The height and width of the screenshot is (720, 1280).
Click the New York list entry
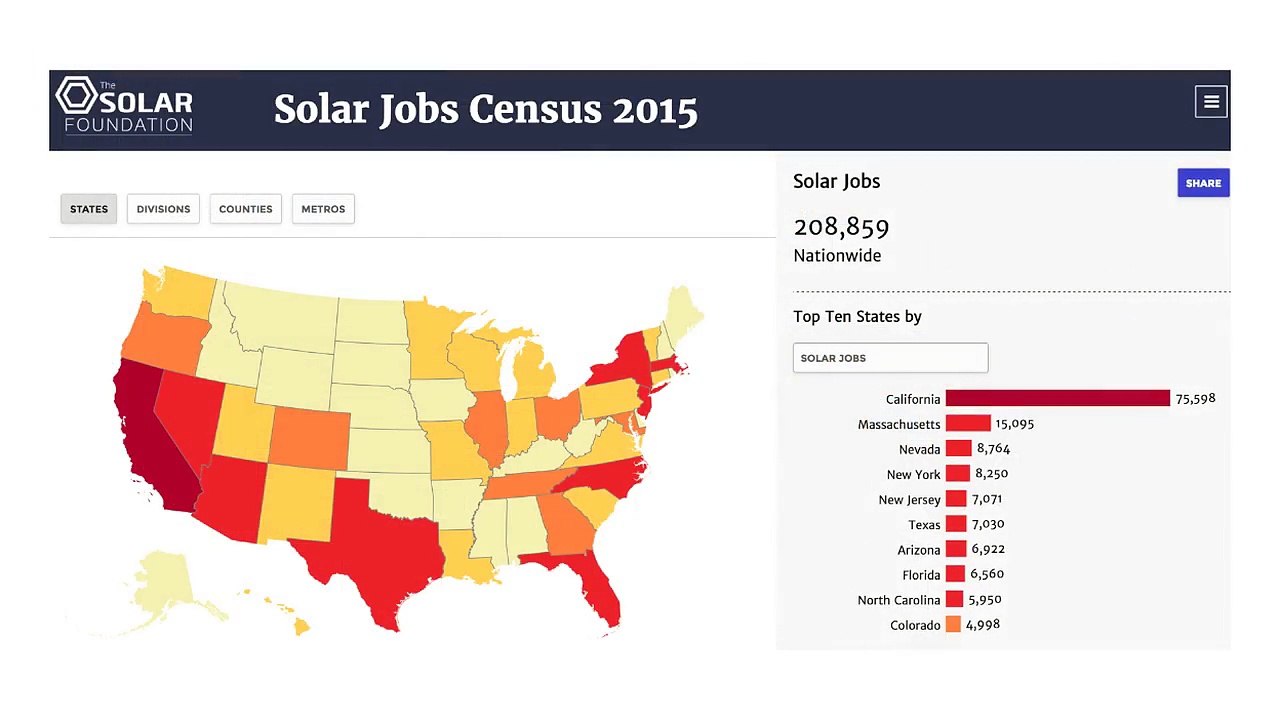tap(913, 475)
